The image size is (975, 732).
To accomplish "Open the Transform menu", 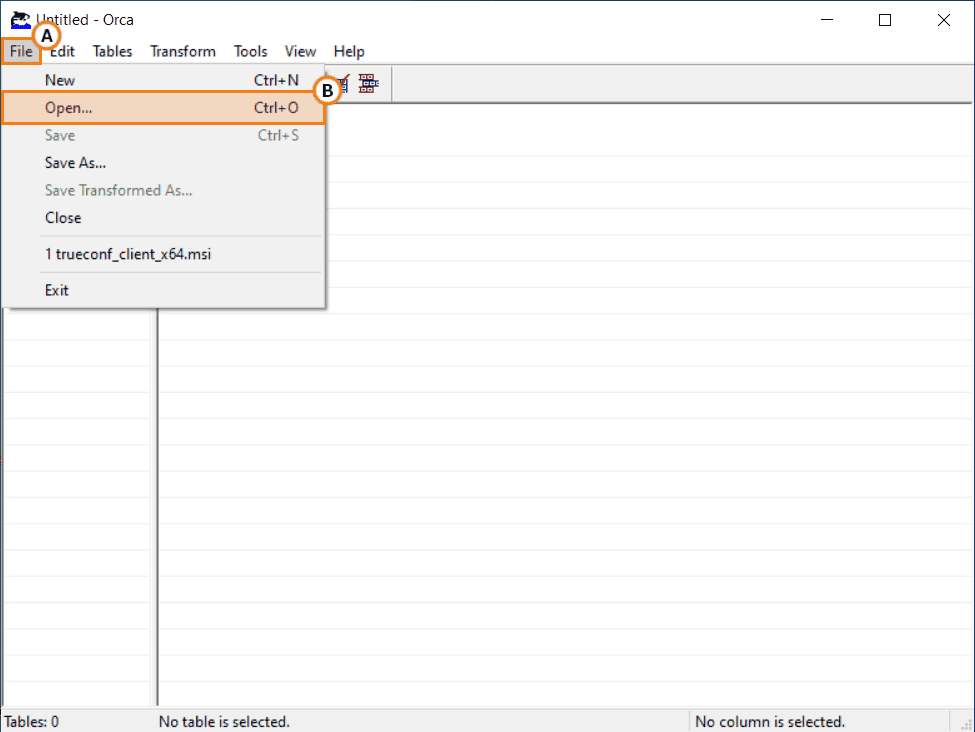I will pos(183,51).
